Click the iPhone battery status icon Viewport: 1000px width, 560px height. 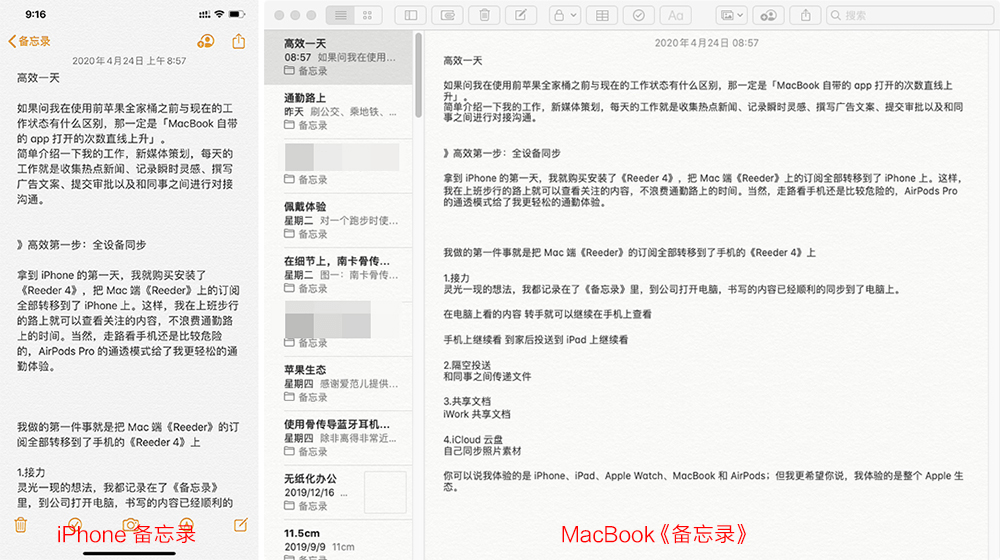[x=237, y=14]
